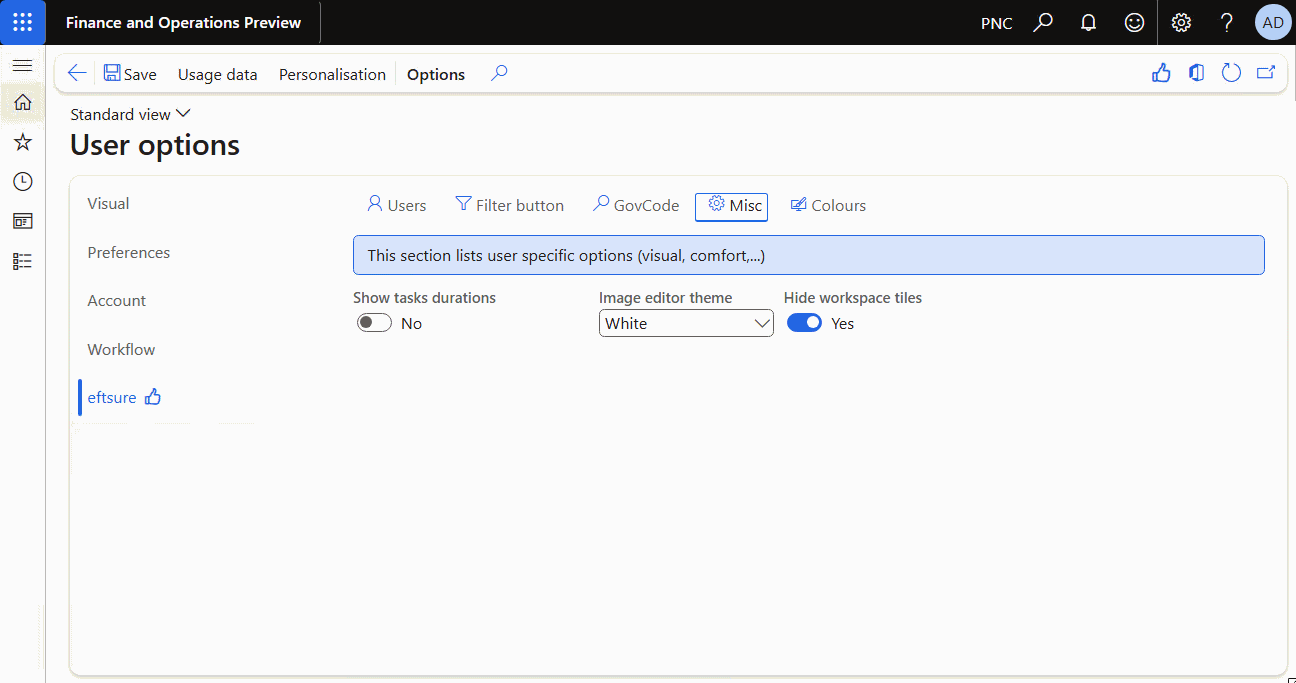Toggle Show tasks durations switch
This screenshot has height=683, width=1296.
coord(374,323)
